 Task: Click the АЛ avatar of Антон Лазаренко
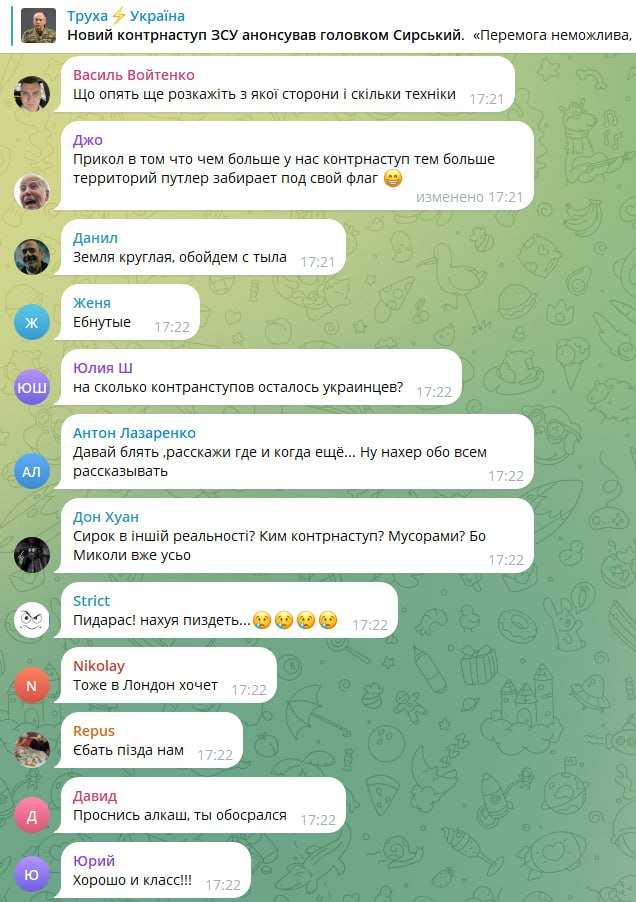[x=32, y=471]
